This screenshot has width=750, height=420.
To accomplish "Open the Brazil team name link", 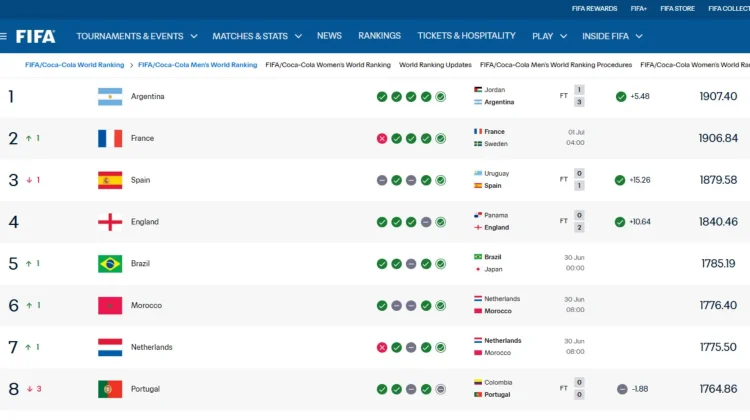I will (x=140, y=264).
